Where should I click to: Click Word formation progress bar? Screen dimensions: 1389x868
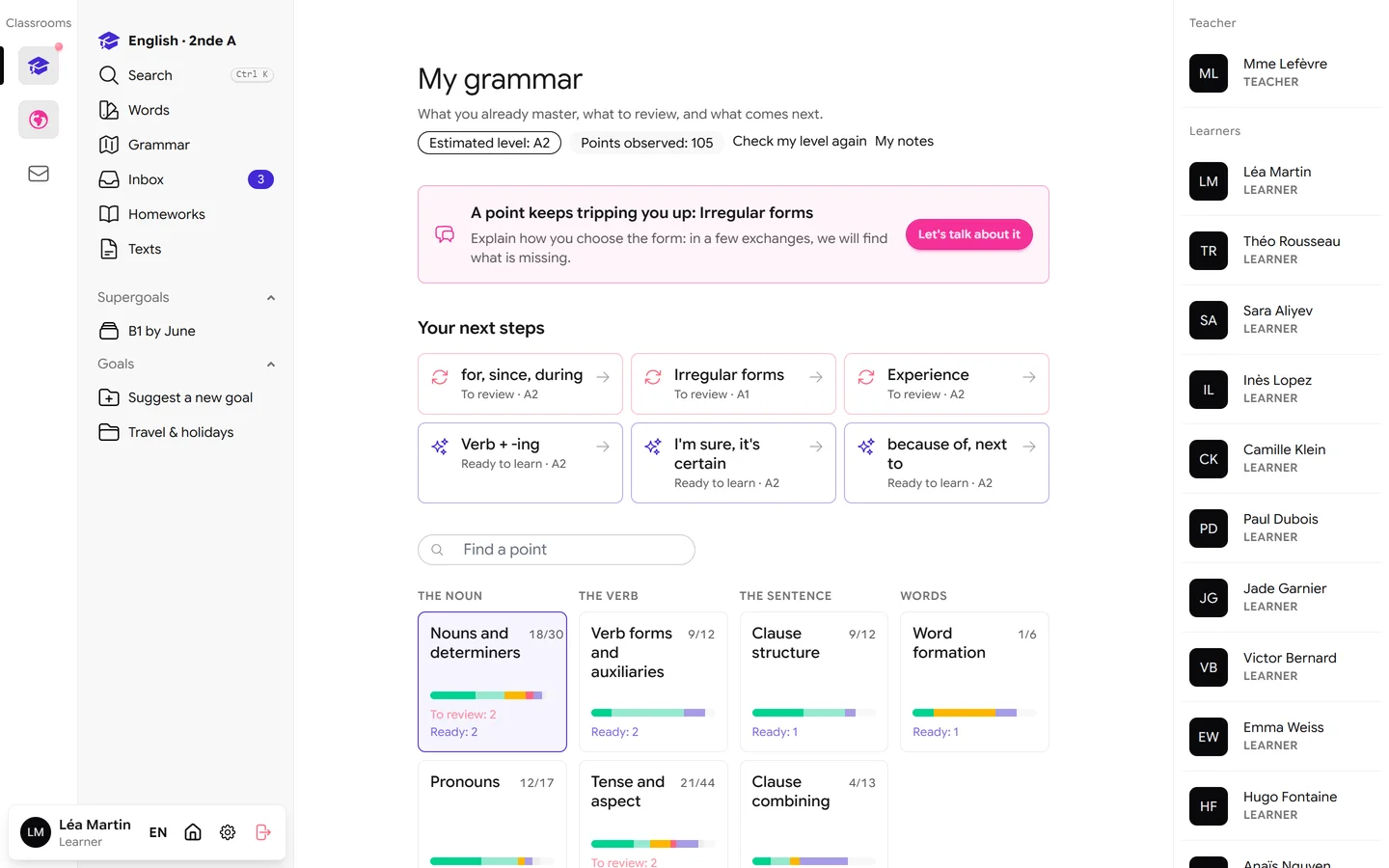[x=974, y=713]
